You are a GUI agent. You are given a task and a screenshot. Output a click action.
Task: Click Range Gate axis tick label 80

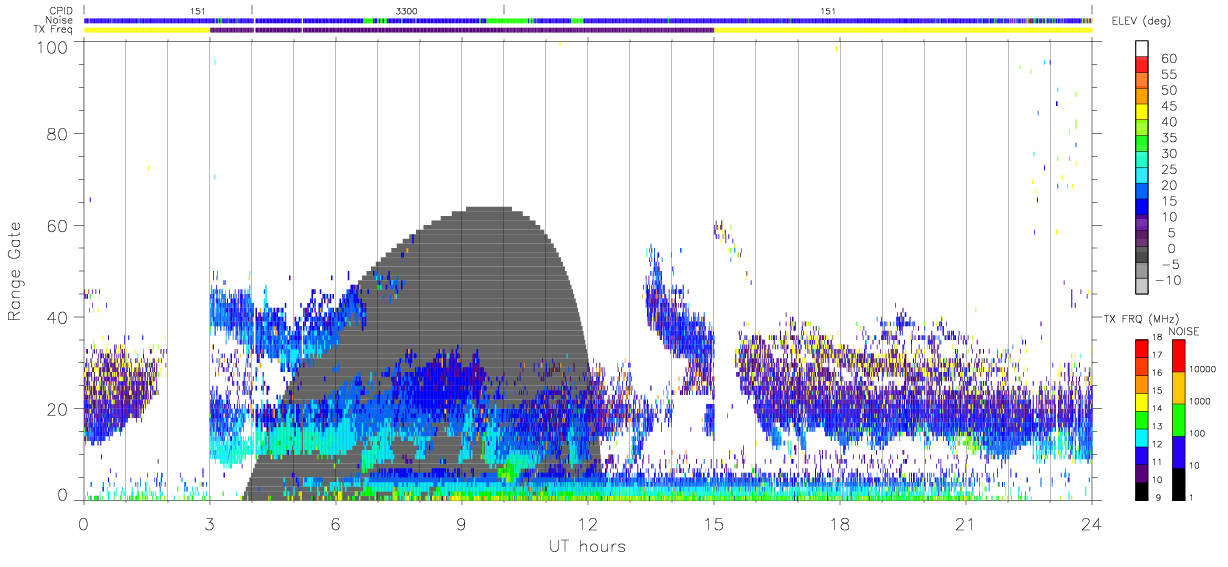pyautogui.click(x=58, y=133)
